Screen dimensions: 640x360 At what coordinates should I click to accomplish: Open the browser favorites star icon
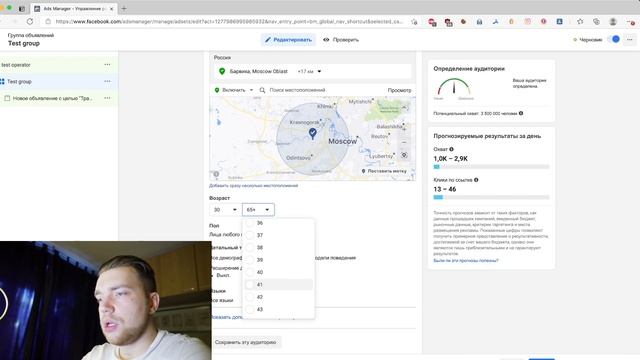click(580, 21)
